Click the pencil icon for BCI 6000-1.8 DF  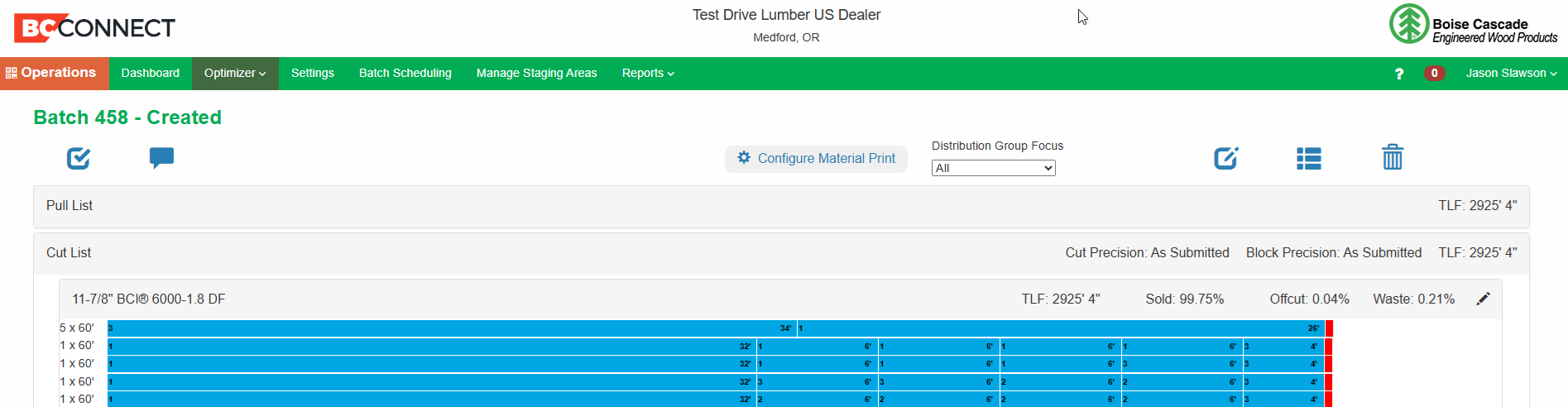(x=1484, y=299)
